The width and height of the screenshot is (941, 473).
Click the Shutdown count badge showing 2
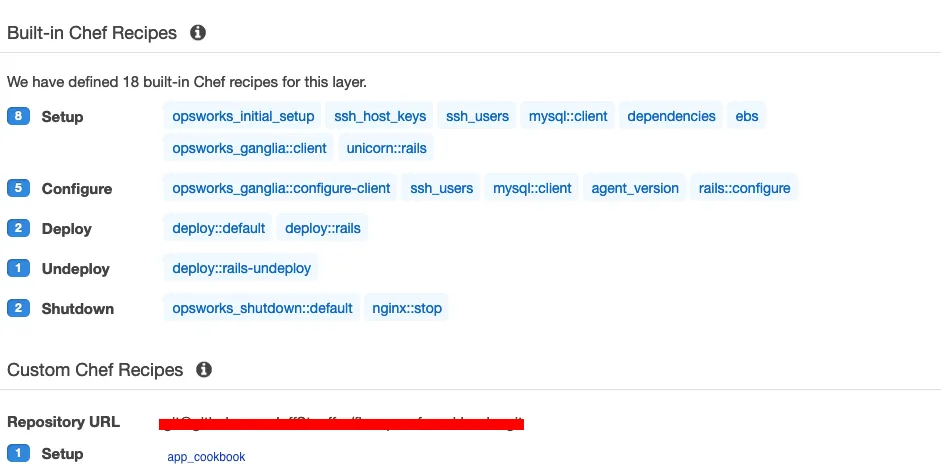(x=18, y=308)
